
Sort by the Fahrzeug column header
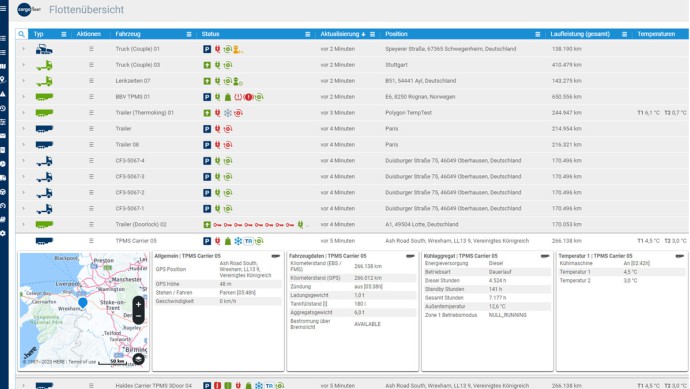point(128,34)
